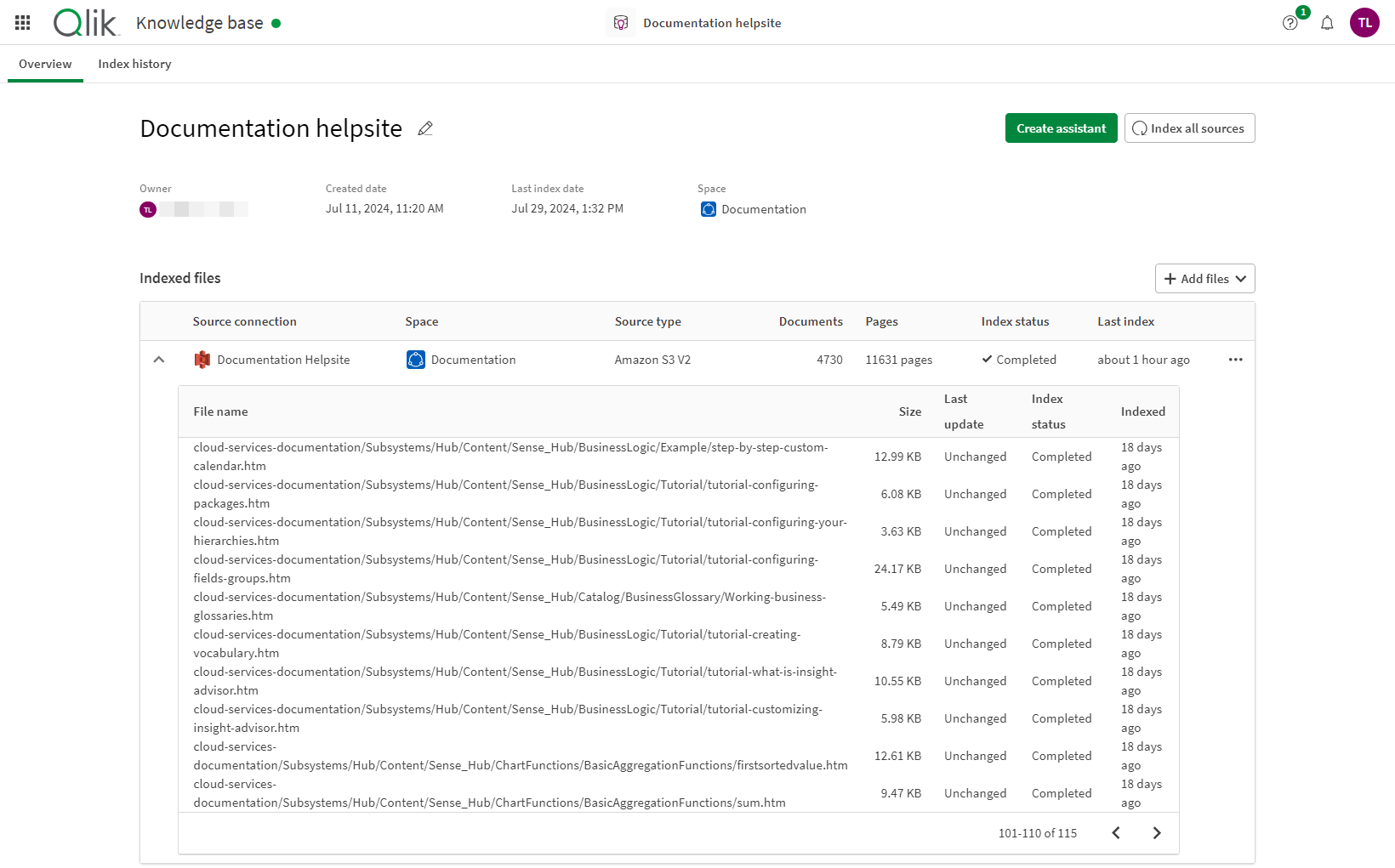Select the firstsortedvalue.htm file name
Image resolution: width=1395 pixels, height=868 pixels.
pyautogui.click(x=521, y=756)
